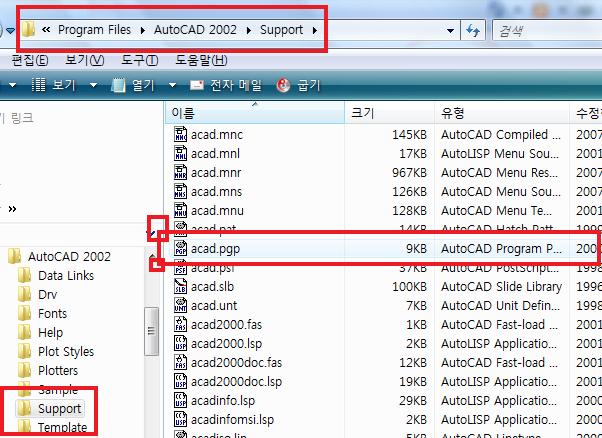Click the acadinfo.lsp file icon
602x438 pixels.
(x=180, y=400)
